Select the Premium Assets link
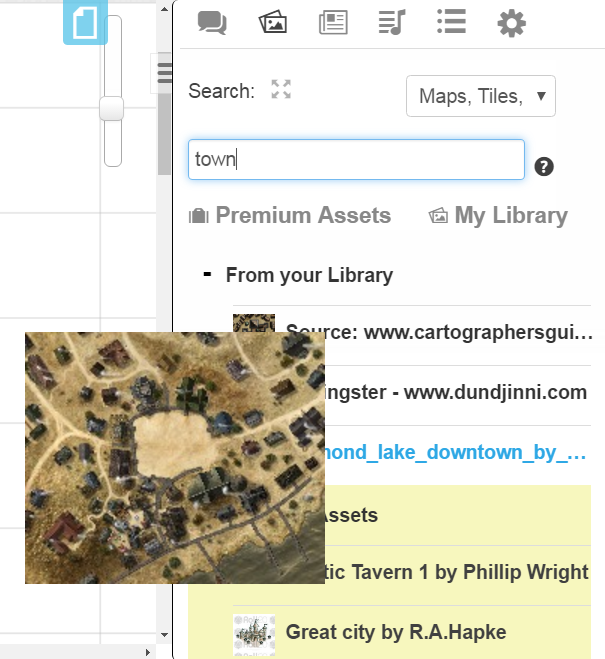 coord(290,215)
